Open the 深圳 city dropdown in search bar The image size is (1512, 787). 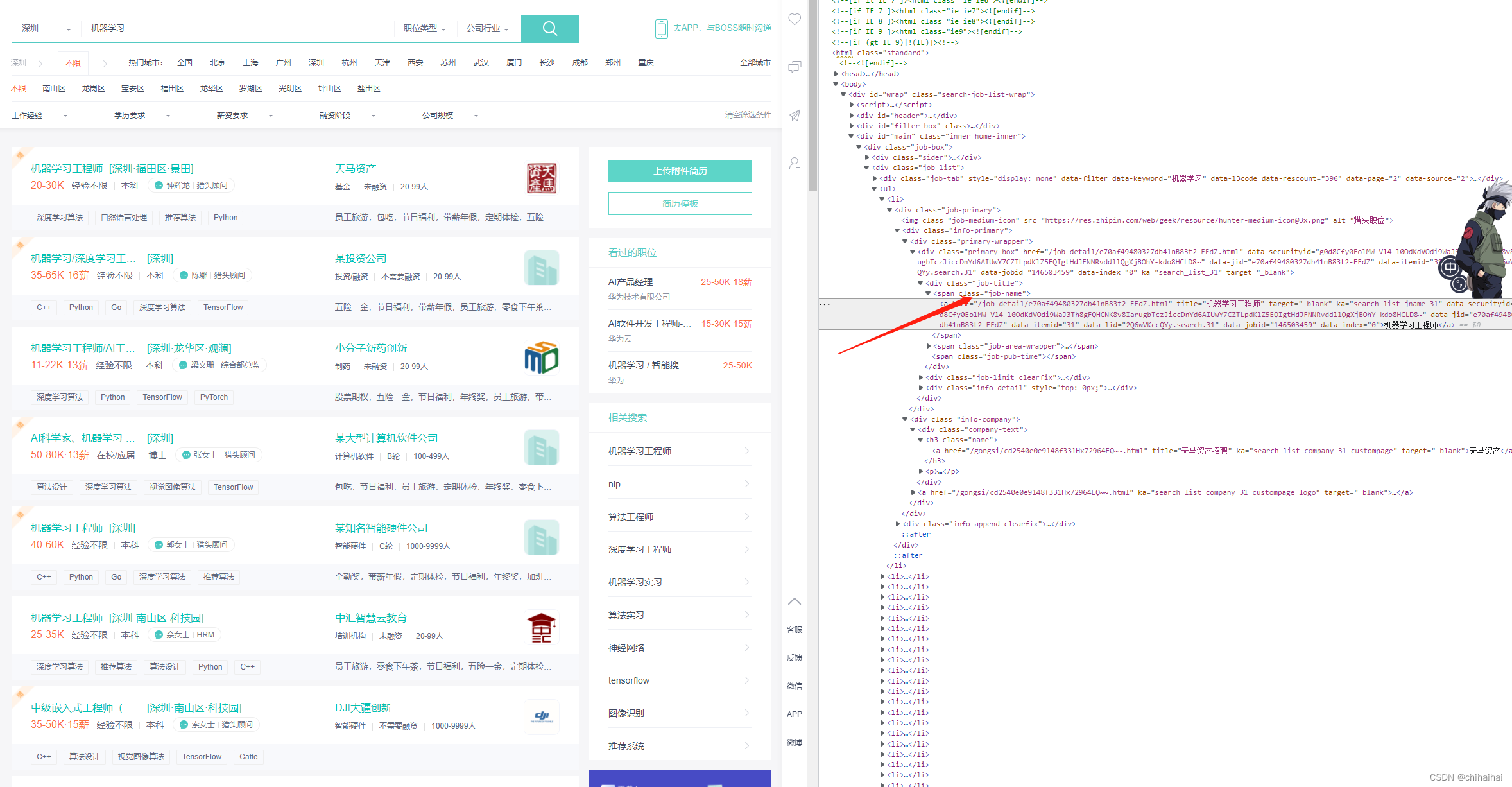pyautogui.click(x=45, y=28)
